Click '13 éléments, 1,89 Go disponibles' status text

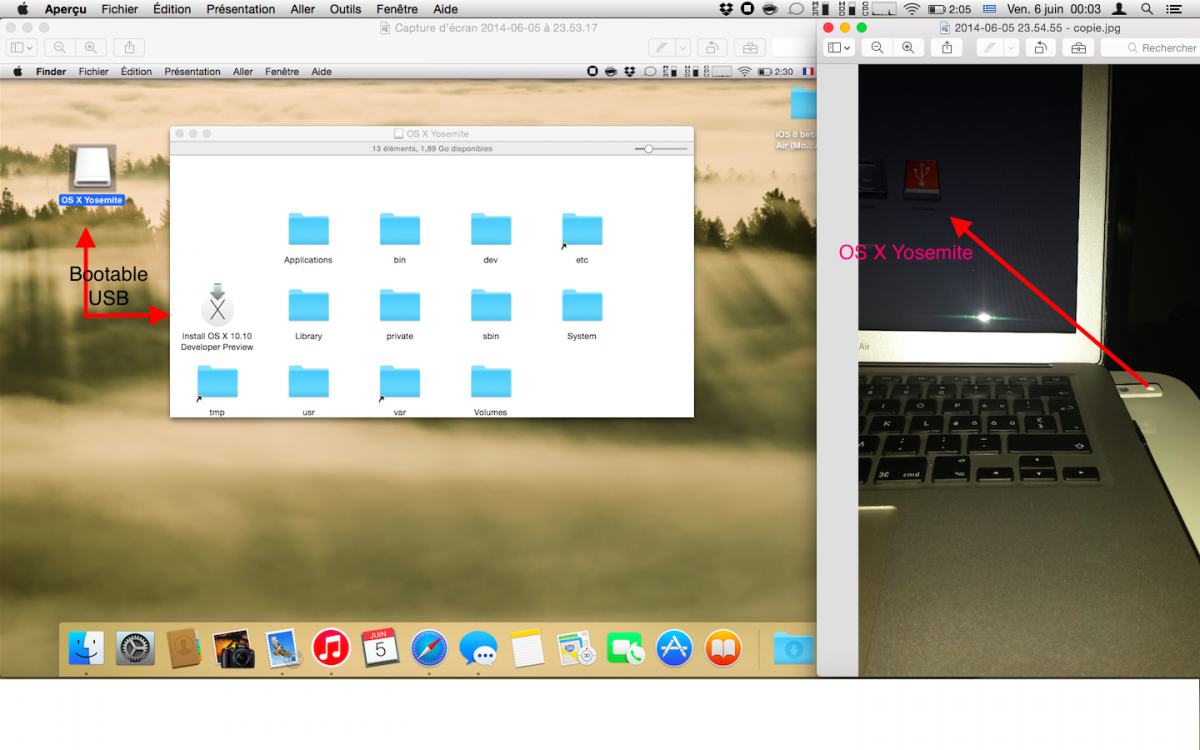432,148
